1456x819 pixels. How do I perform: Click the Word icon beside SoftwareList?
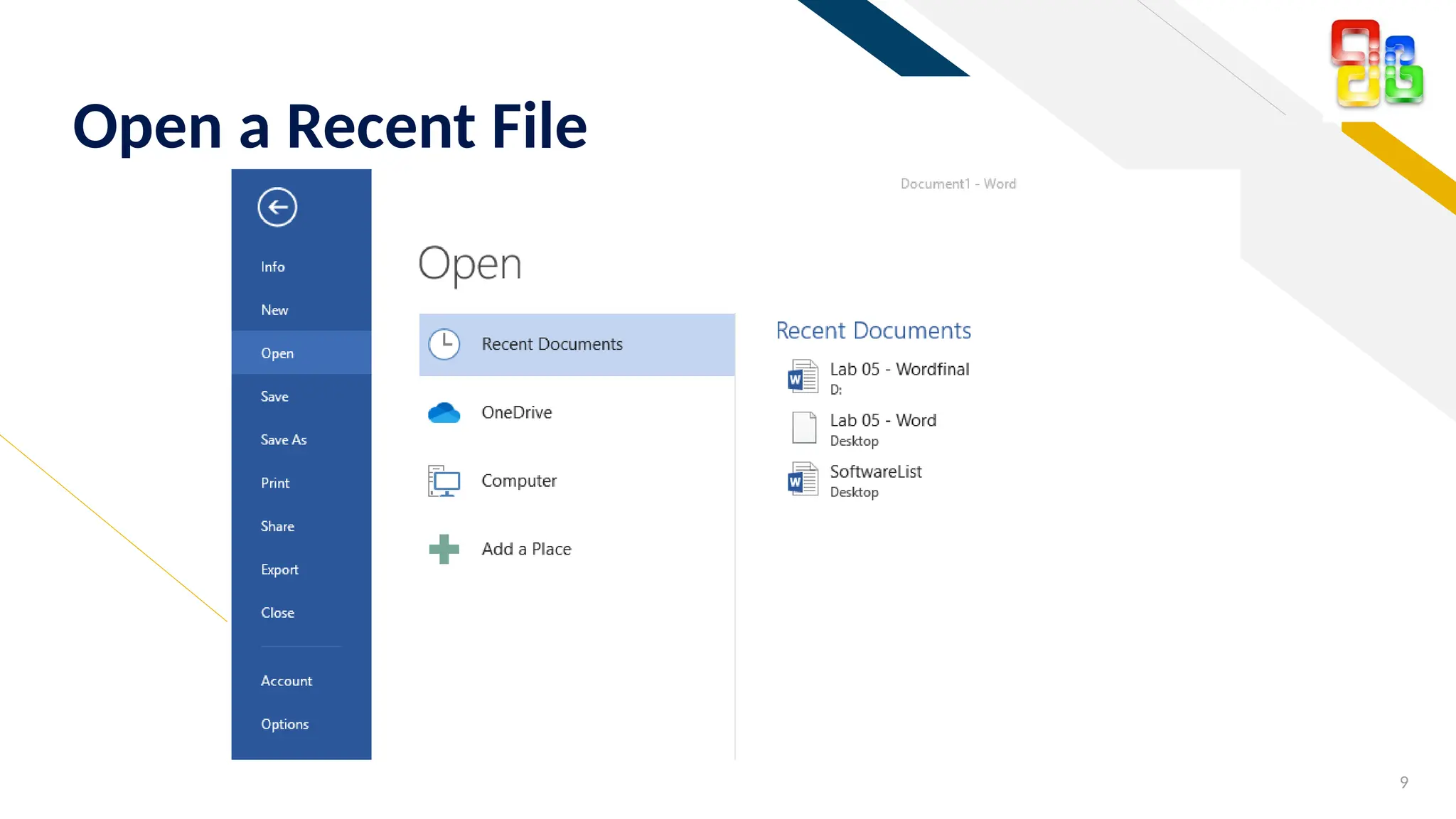pos(803,479)
